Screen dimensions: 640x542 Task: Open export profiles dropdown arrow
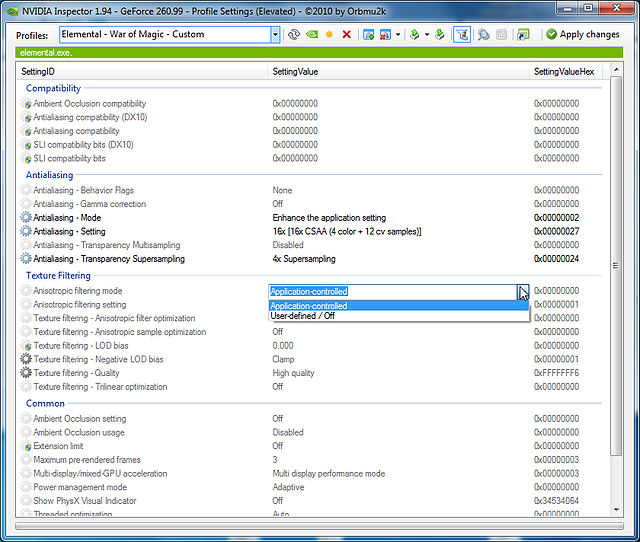427,35
